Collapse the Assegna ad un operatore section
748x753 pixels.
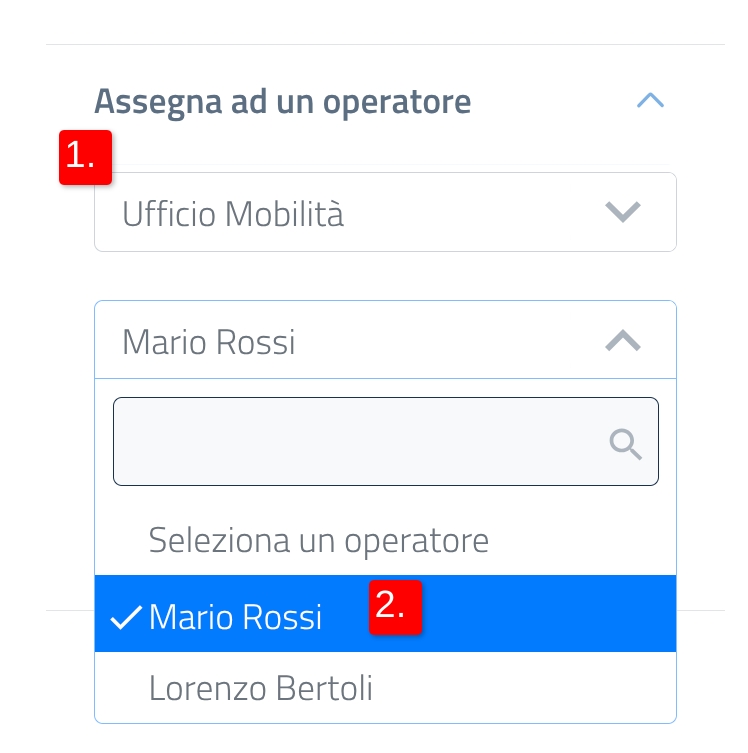click(x=650, y=100)
